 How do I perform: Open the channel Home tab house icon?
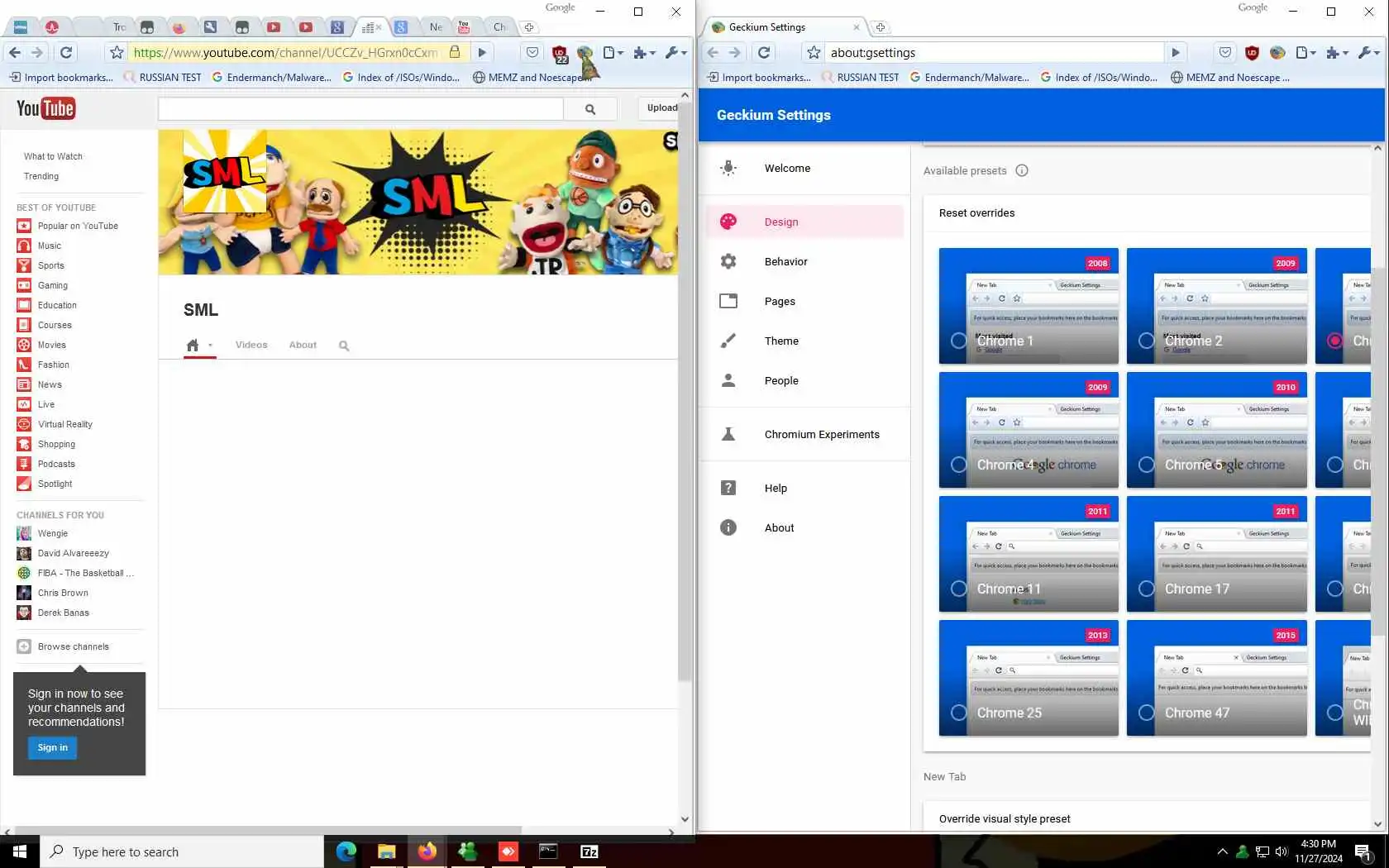coord(193,345)
